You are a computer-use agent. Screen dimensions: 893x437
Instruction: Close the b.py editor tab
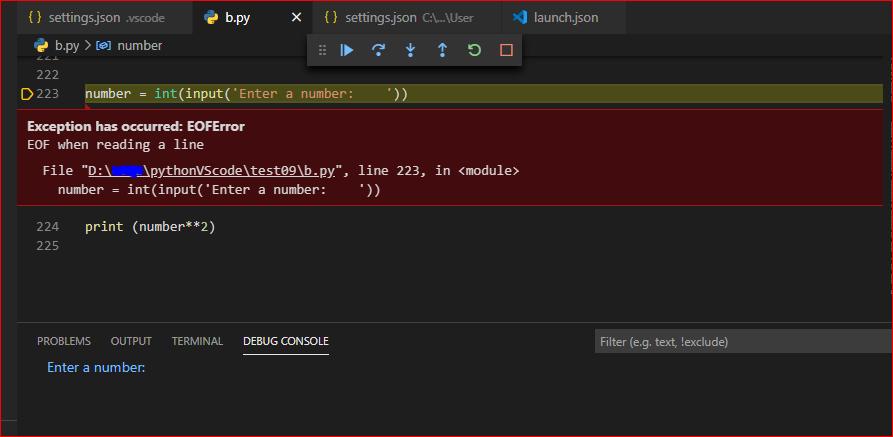pos(296,18)
